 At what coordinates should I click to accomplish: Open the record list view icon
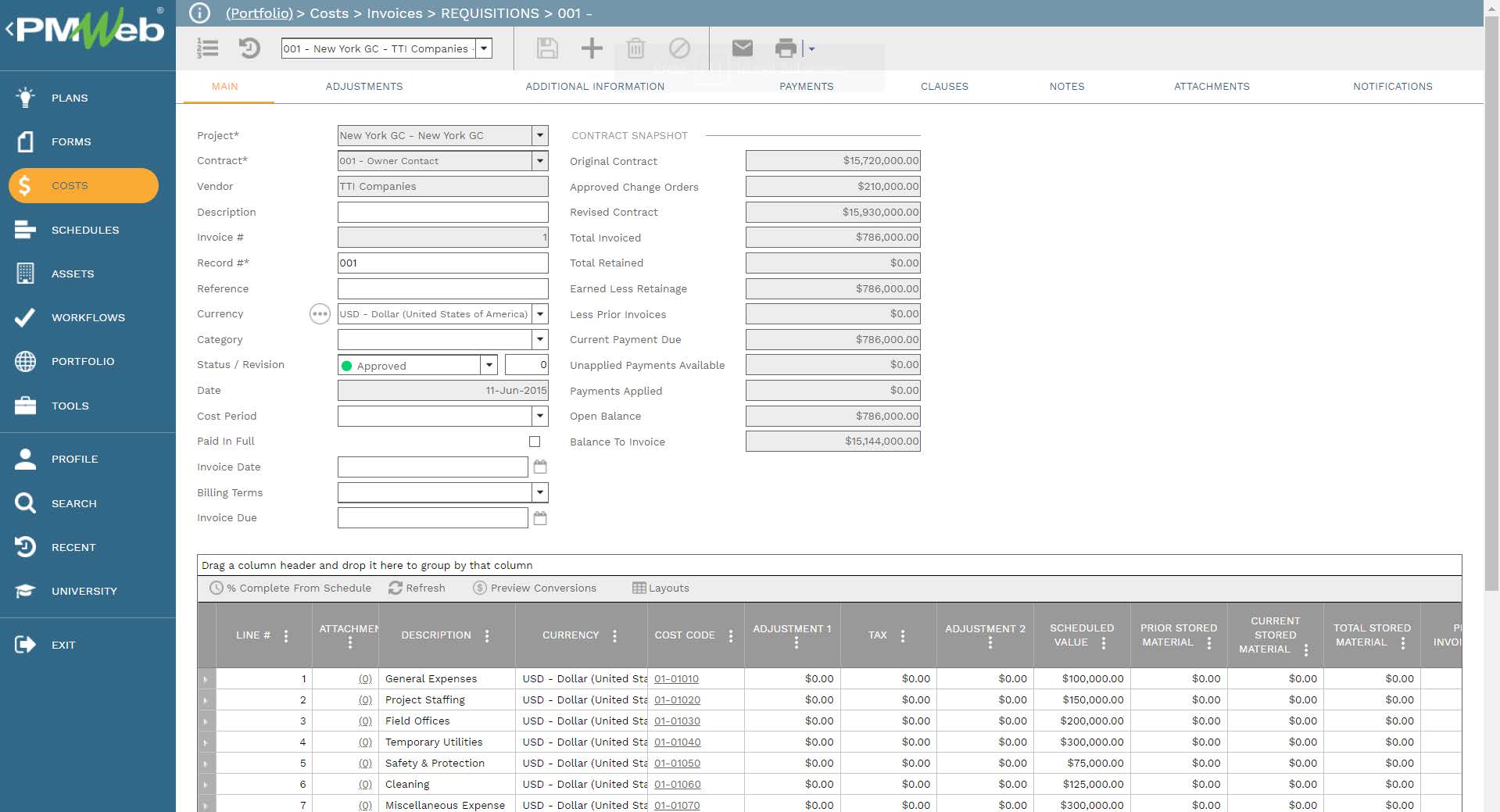(x=207, y=48)
